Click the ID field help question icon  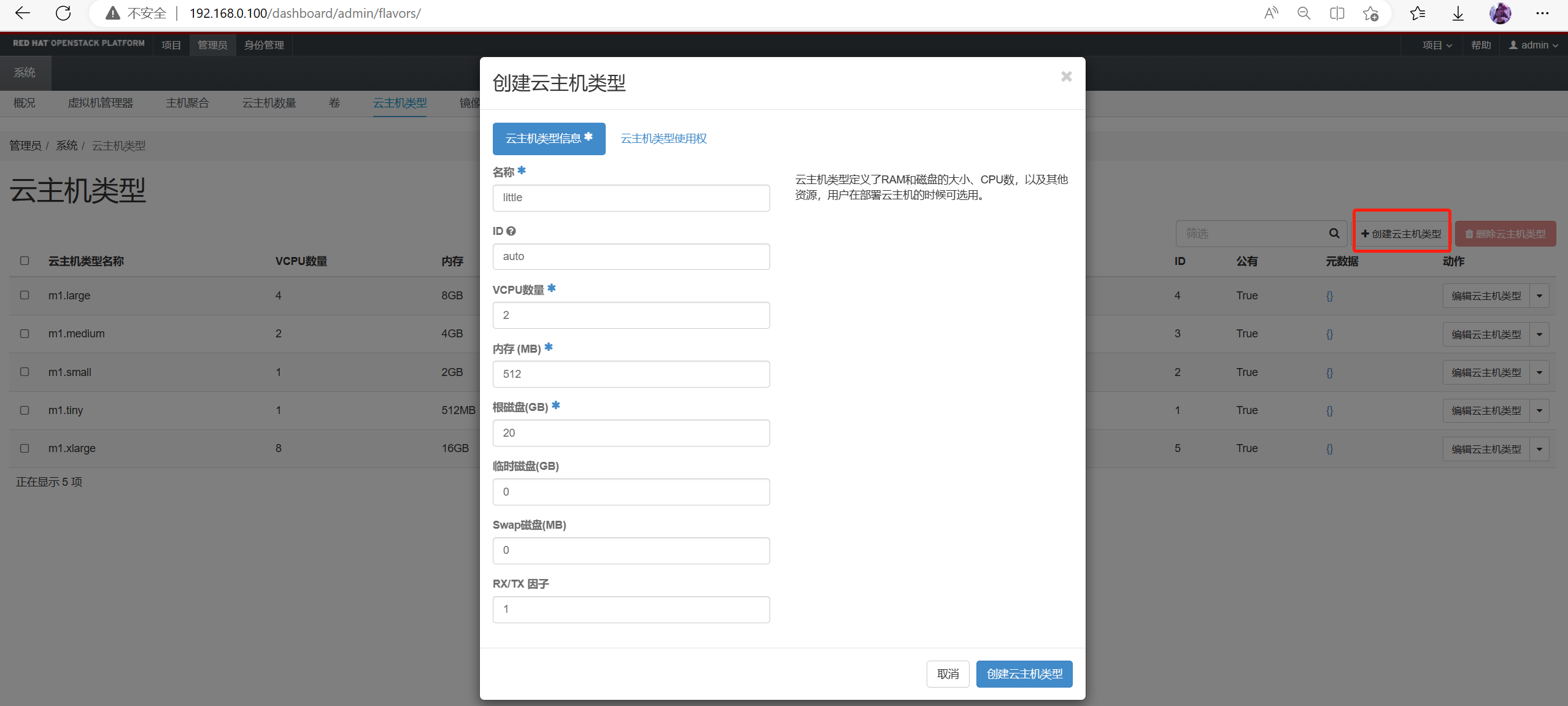tap(511, 231)
